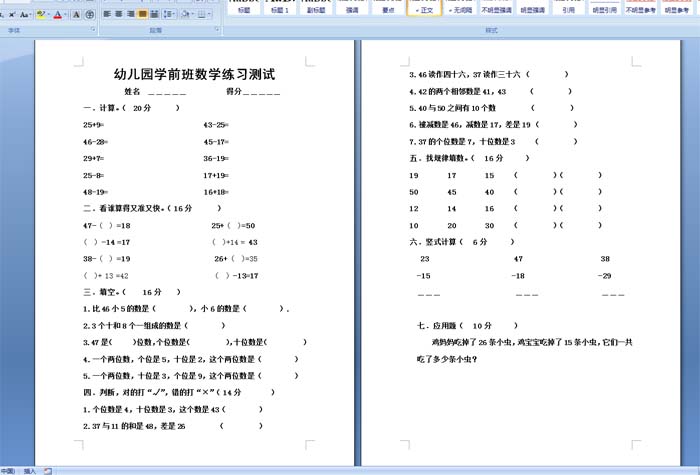The image size is (700, 475).
Task: Click the equation 17+19=
Action: coord(216,175)
